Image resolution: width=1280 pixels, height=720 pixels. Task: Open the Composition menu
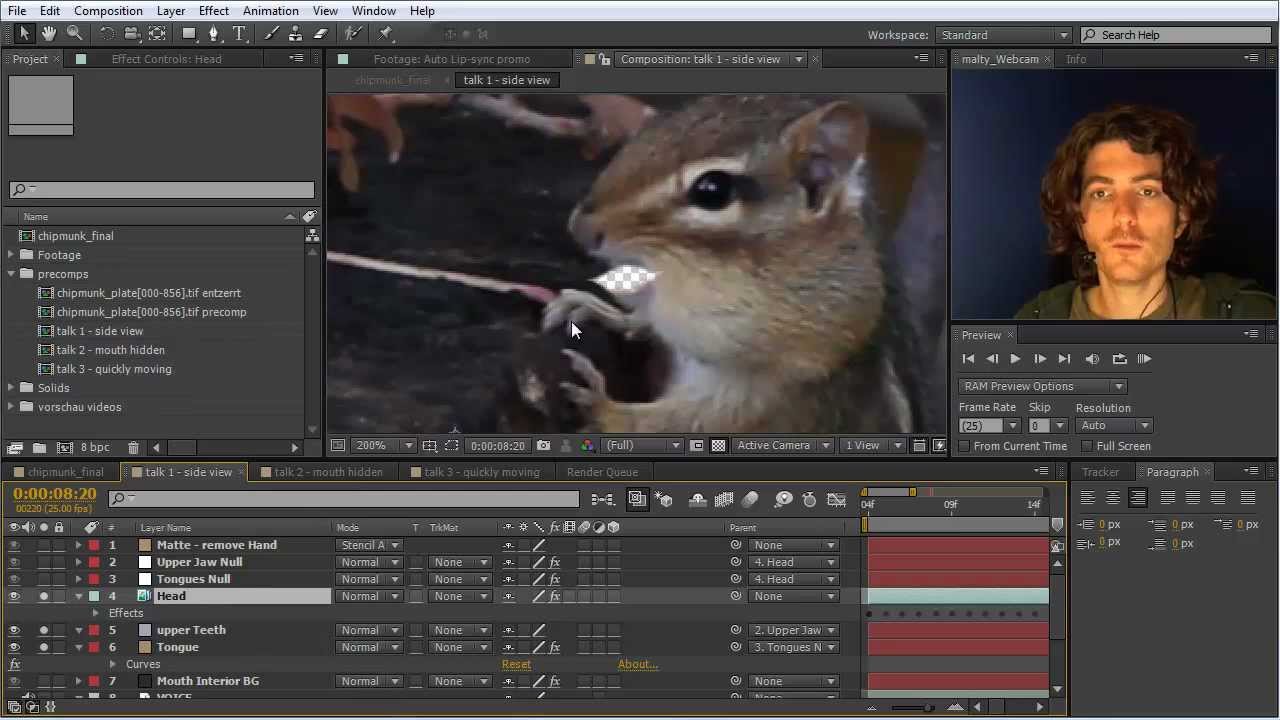coord(108,11)
